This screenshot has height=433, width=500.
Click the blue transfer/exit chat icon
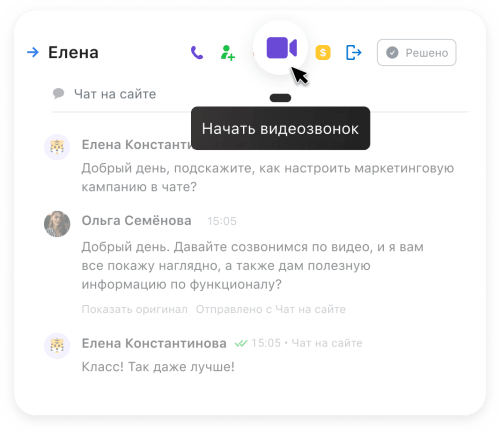click(x=353, y=53)
